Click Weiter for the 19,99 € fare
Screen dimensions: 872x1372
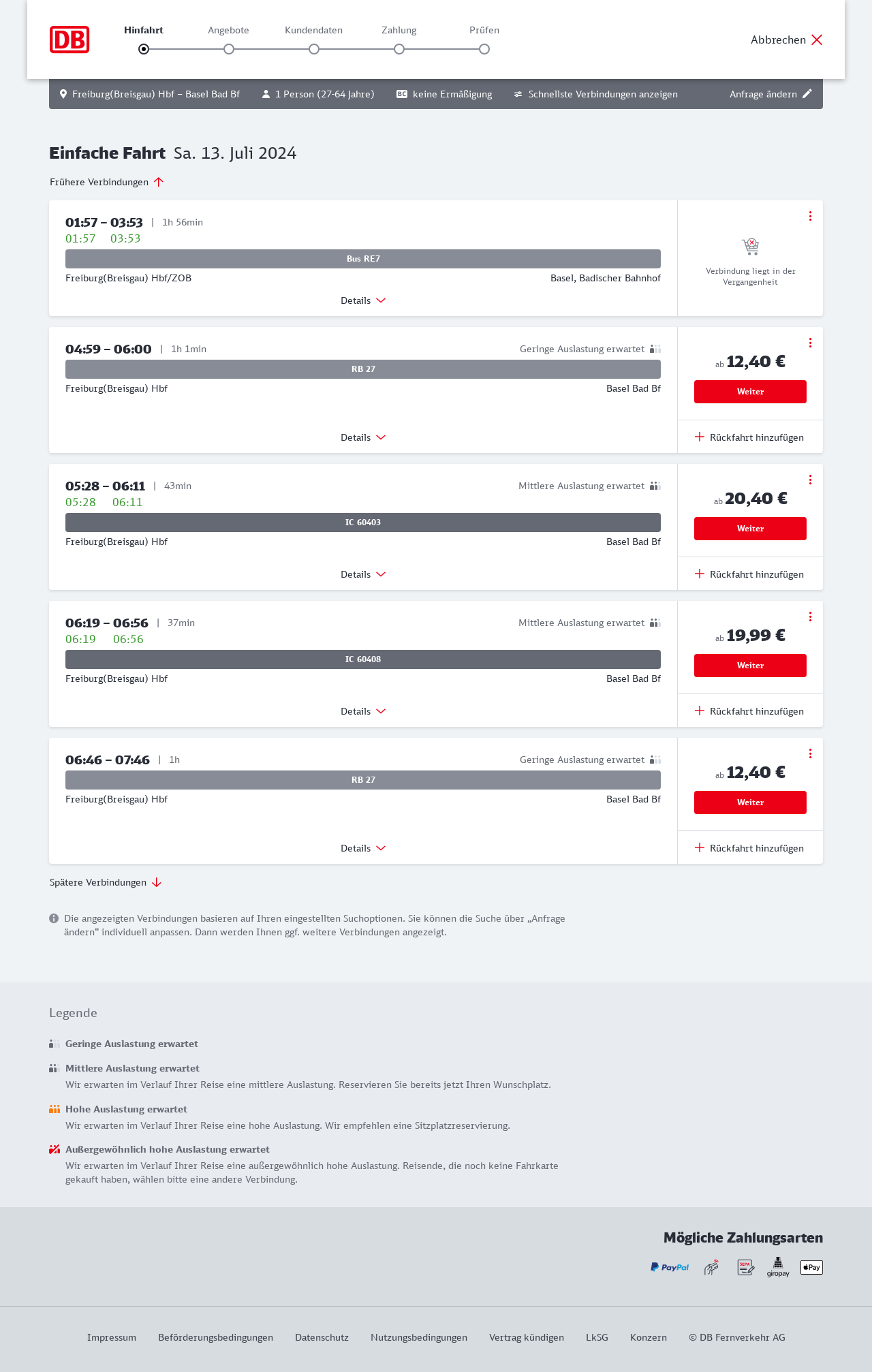750,666
